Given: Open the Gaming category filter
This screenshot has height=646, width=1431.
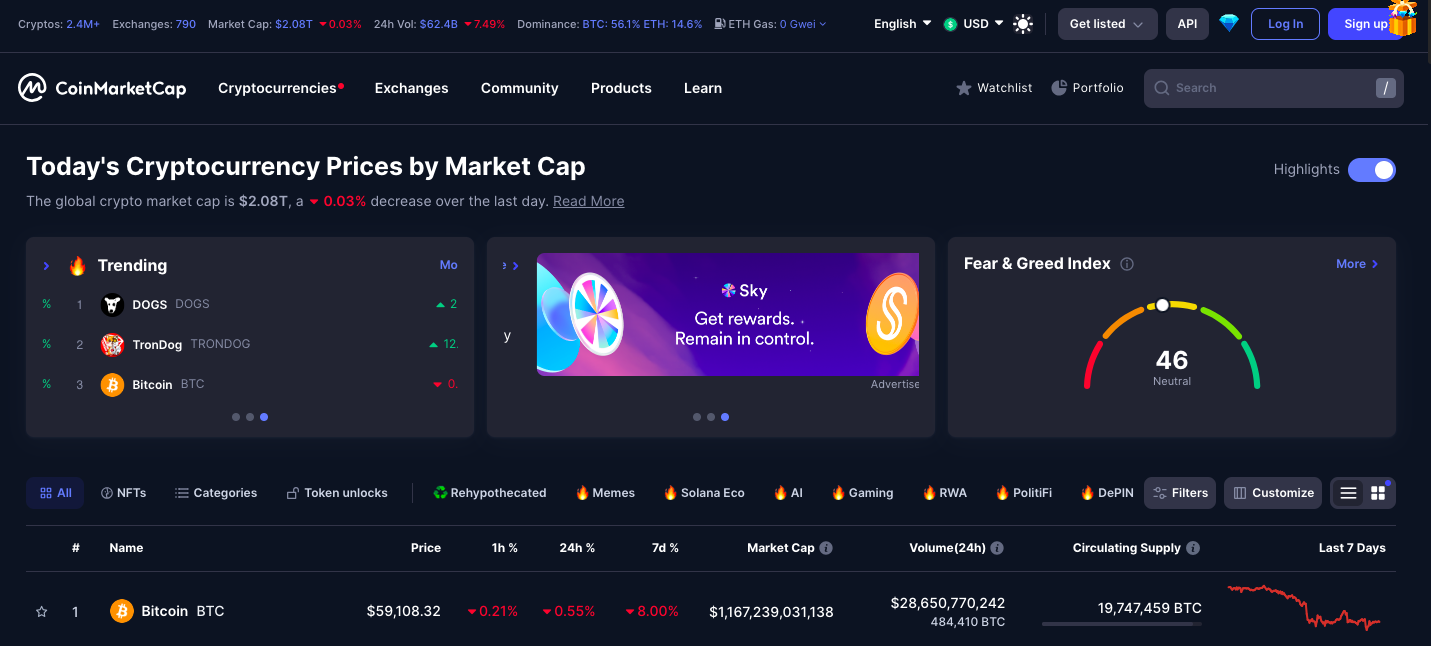Looking at the screenshot, I should click(862, 493).
